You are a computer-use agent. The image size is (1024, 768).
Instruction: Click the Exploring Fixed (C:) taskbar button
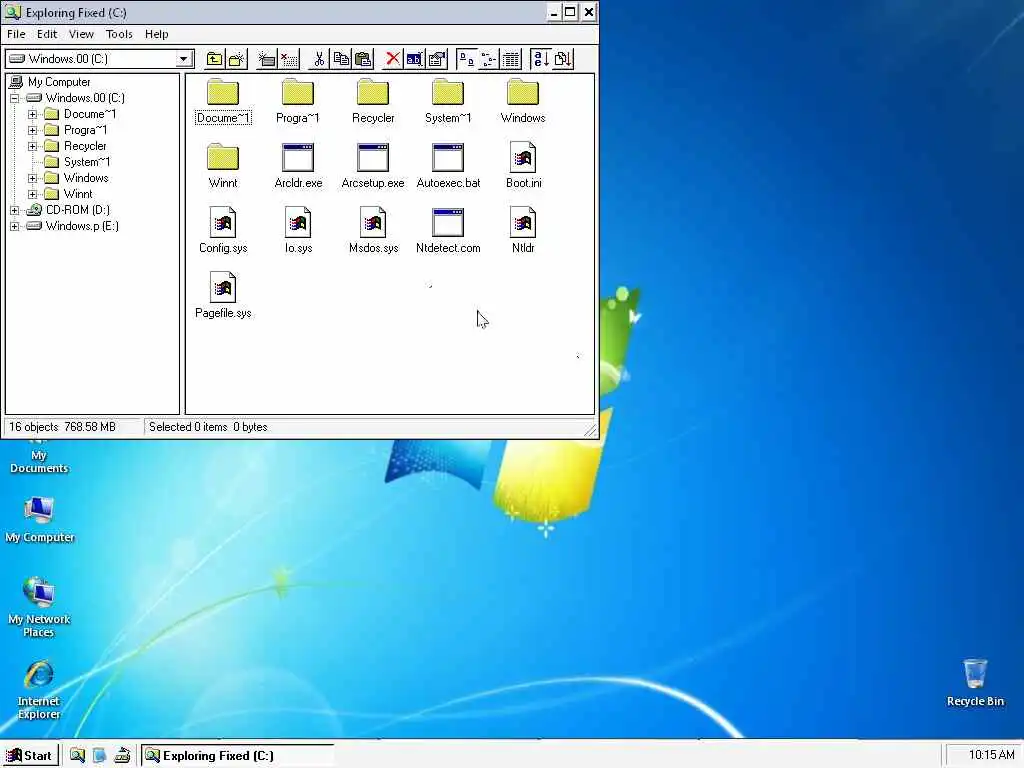tap(238, 756)
